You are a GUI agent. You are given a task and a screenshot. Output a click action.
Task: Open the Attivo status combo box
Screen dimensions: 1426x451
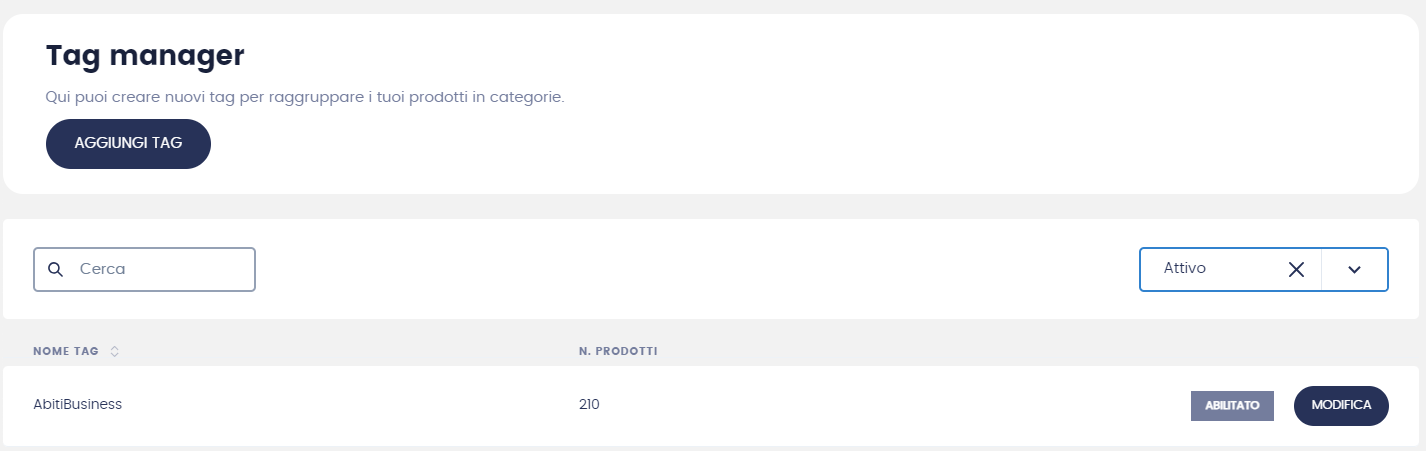1210,269
